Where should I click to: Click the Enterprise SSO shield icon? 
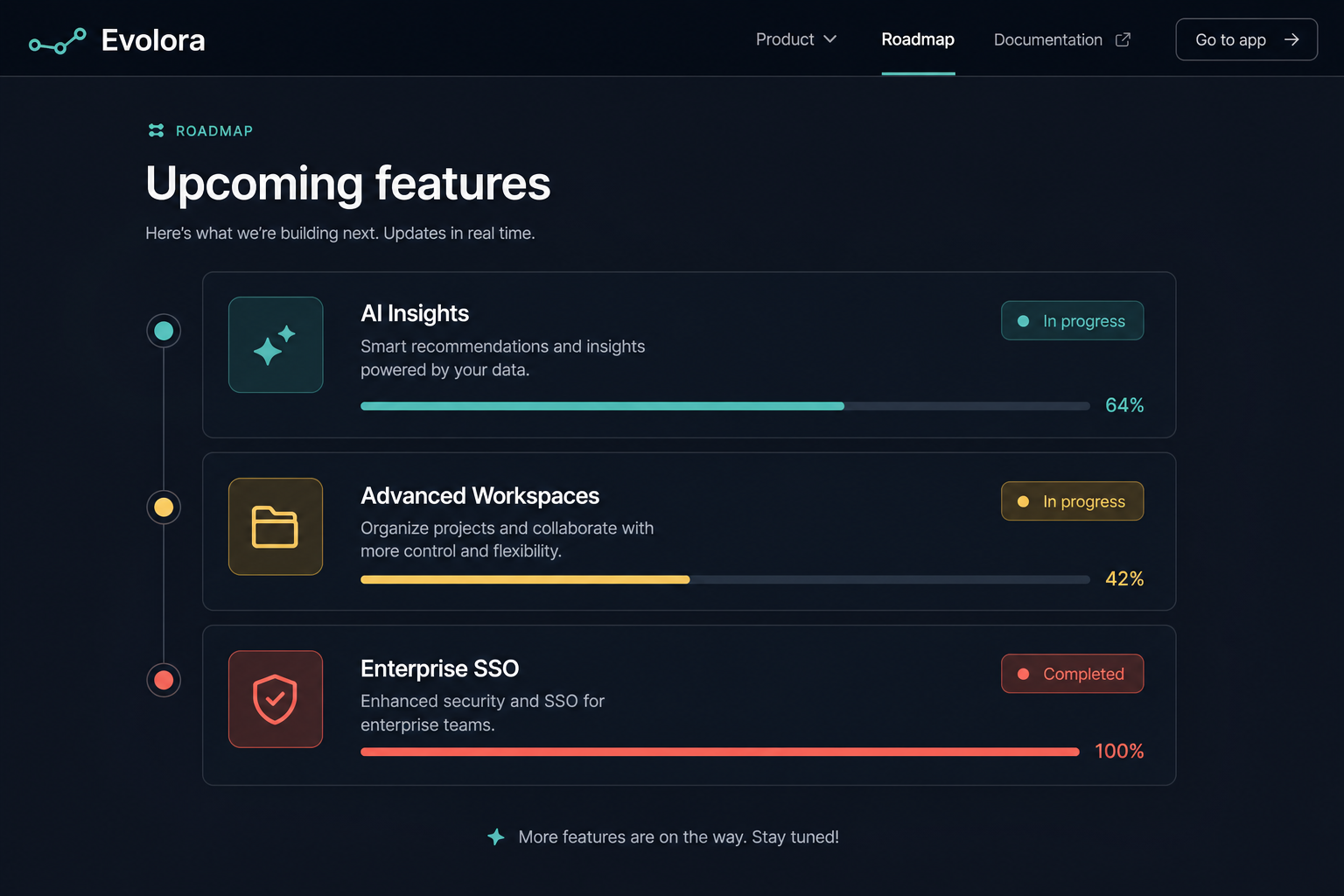pyautogui.click(x=276, y=699)
